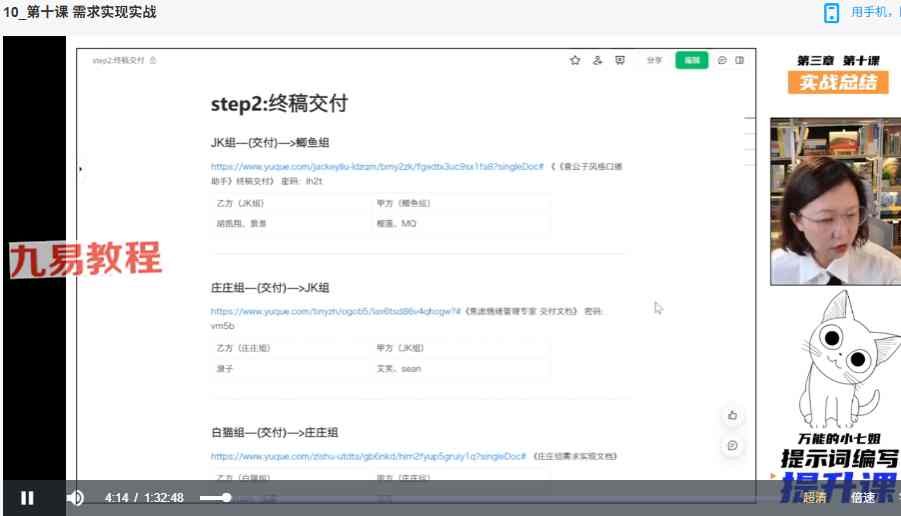Image resolution: width=901 pixels, height=516 pixels.
Task: Open the 超清 video quality selector
Action: click(814, 497)
